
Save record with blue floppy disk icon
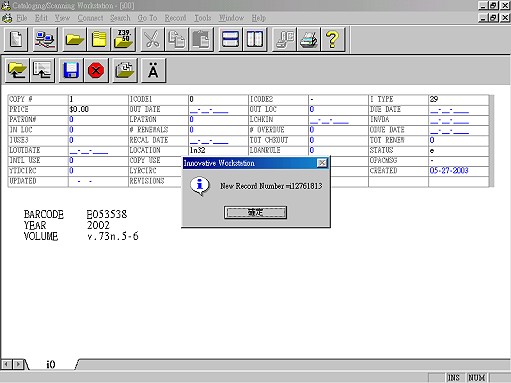[x=71, y=70]
